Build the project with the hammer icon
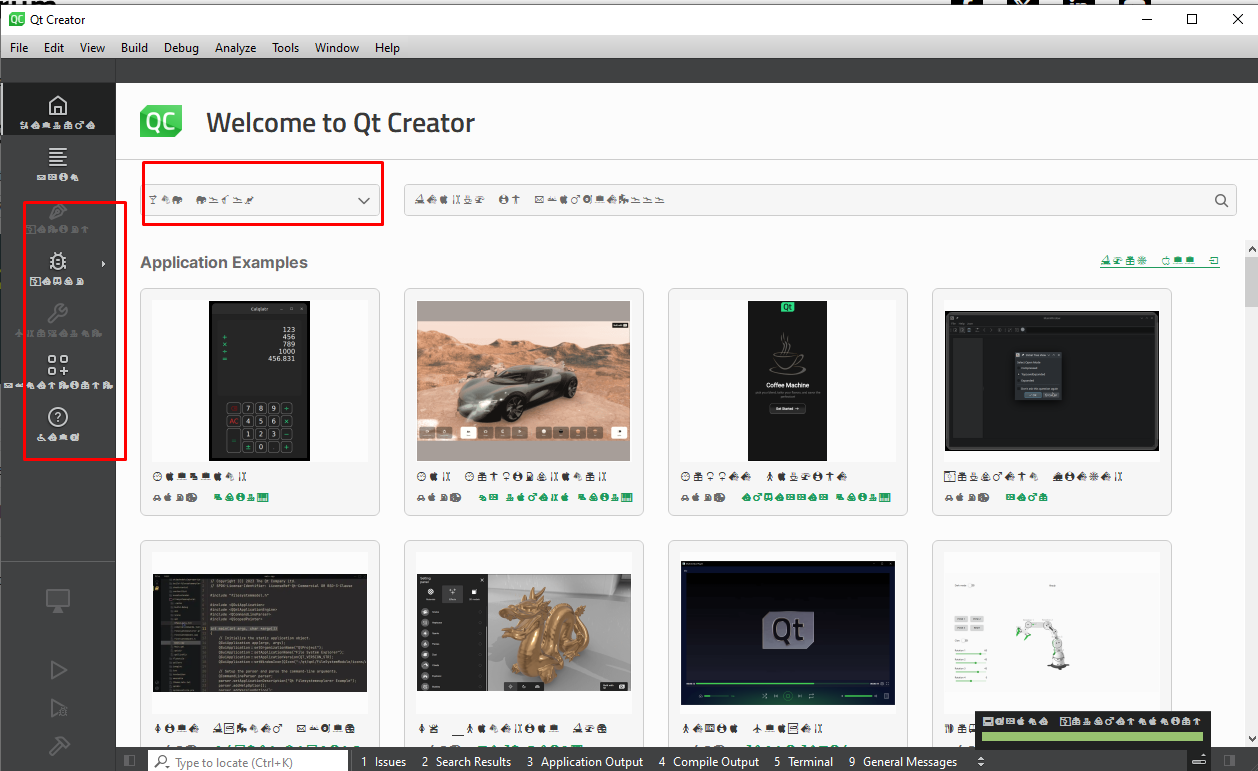1258x771 pixels. 58,746
